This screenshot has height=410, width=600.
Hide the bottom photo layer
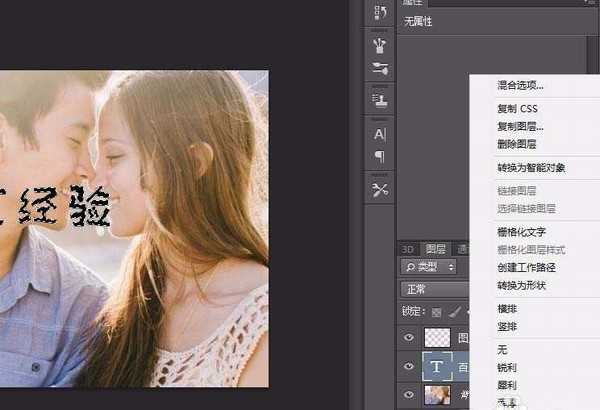tap(408, 395)
